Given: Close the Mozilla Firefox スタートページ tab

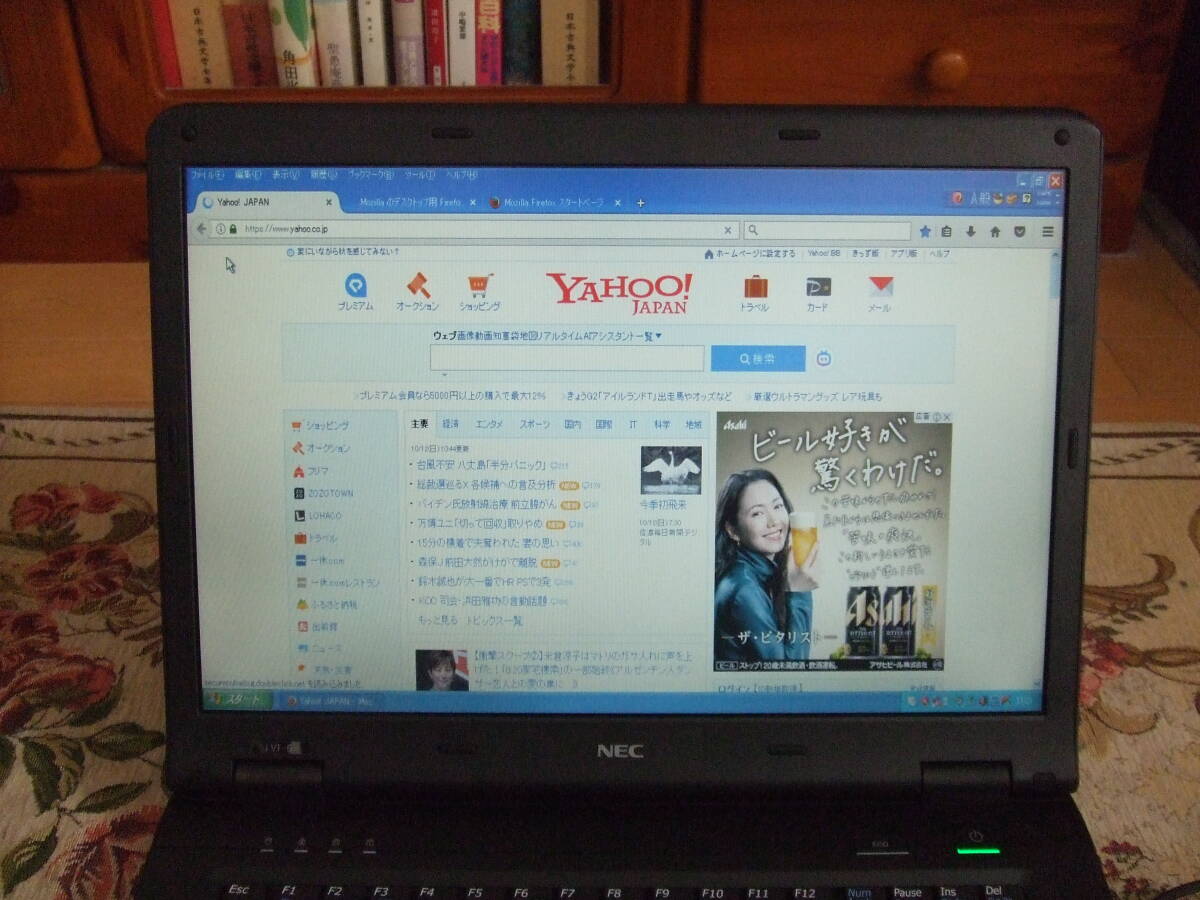Looking at the screenshot, I should [x=617, y=203].
